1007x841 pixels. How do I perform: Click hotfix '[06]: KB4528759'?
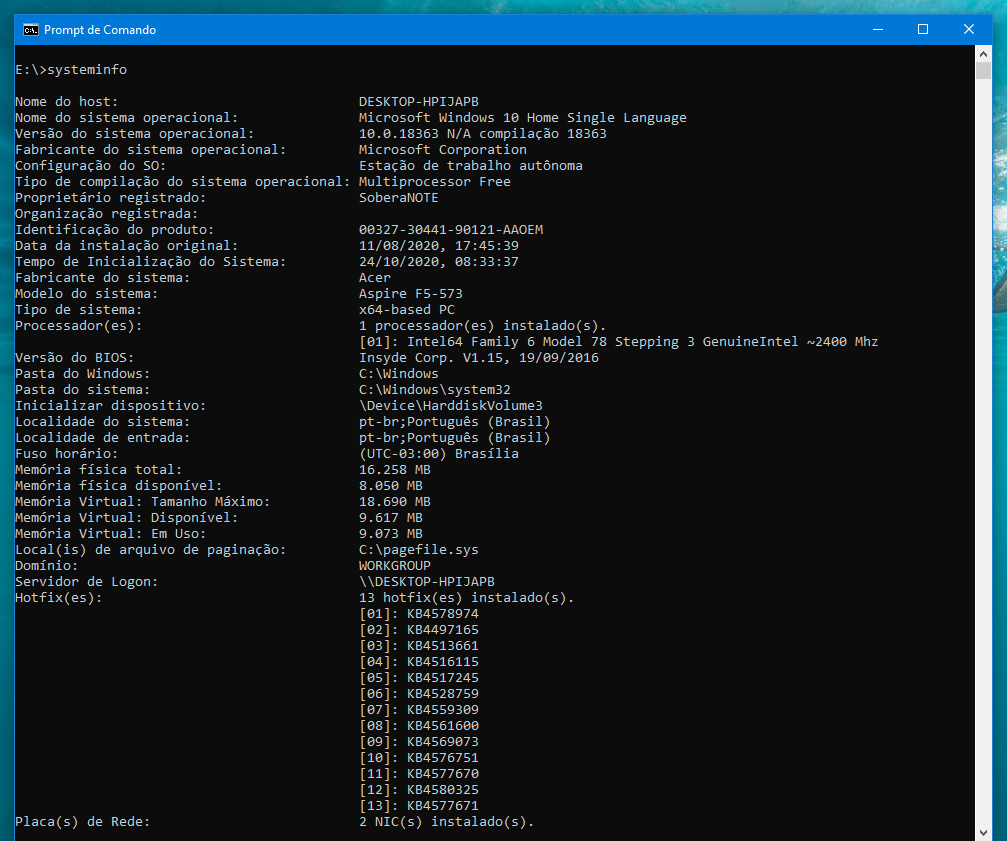click(419, 694)
